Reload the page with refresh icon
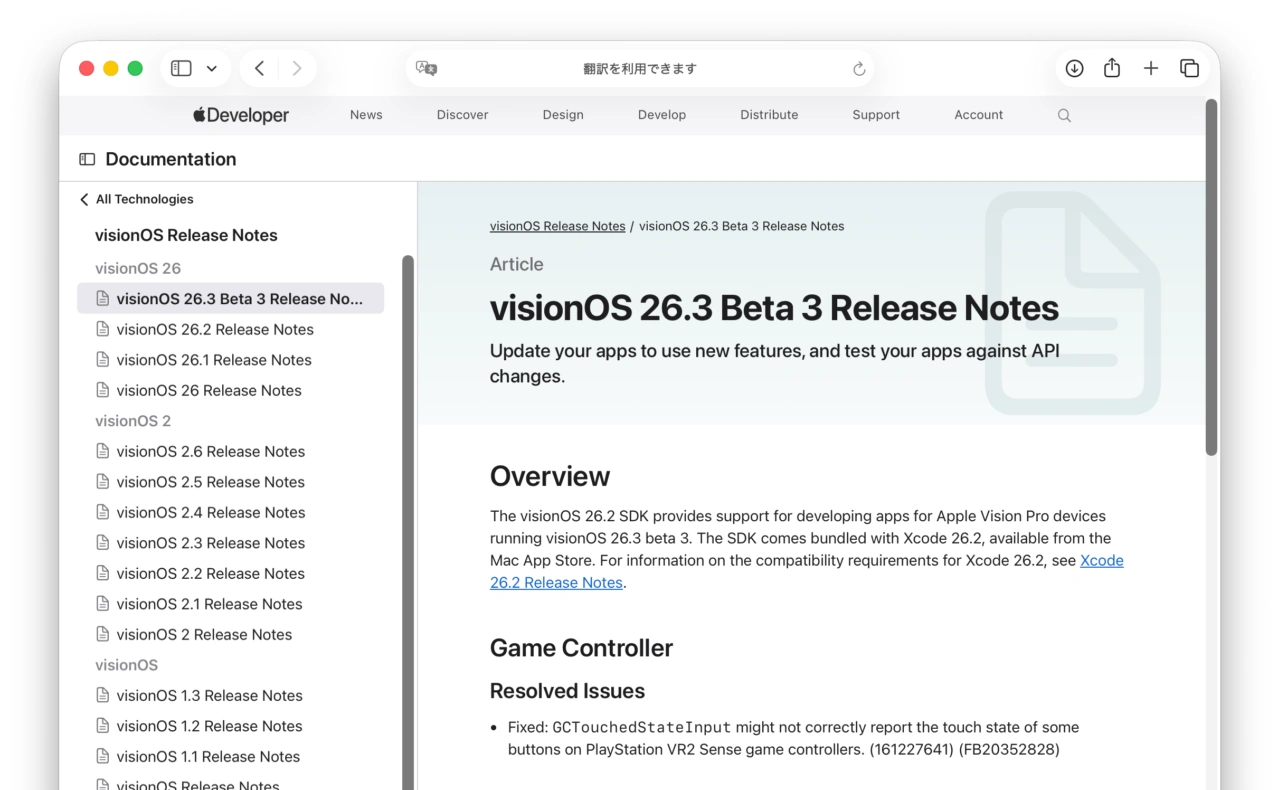Screen dimensions: 1280x790 point(858,69)
